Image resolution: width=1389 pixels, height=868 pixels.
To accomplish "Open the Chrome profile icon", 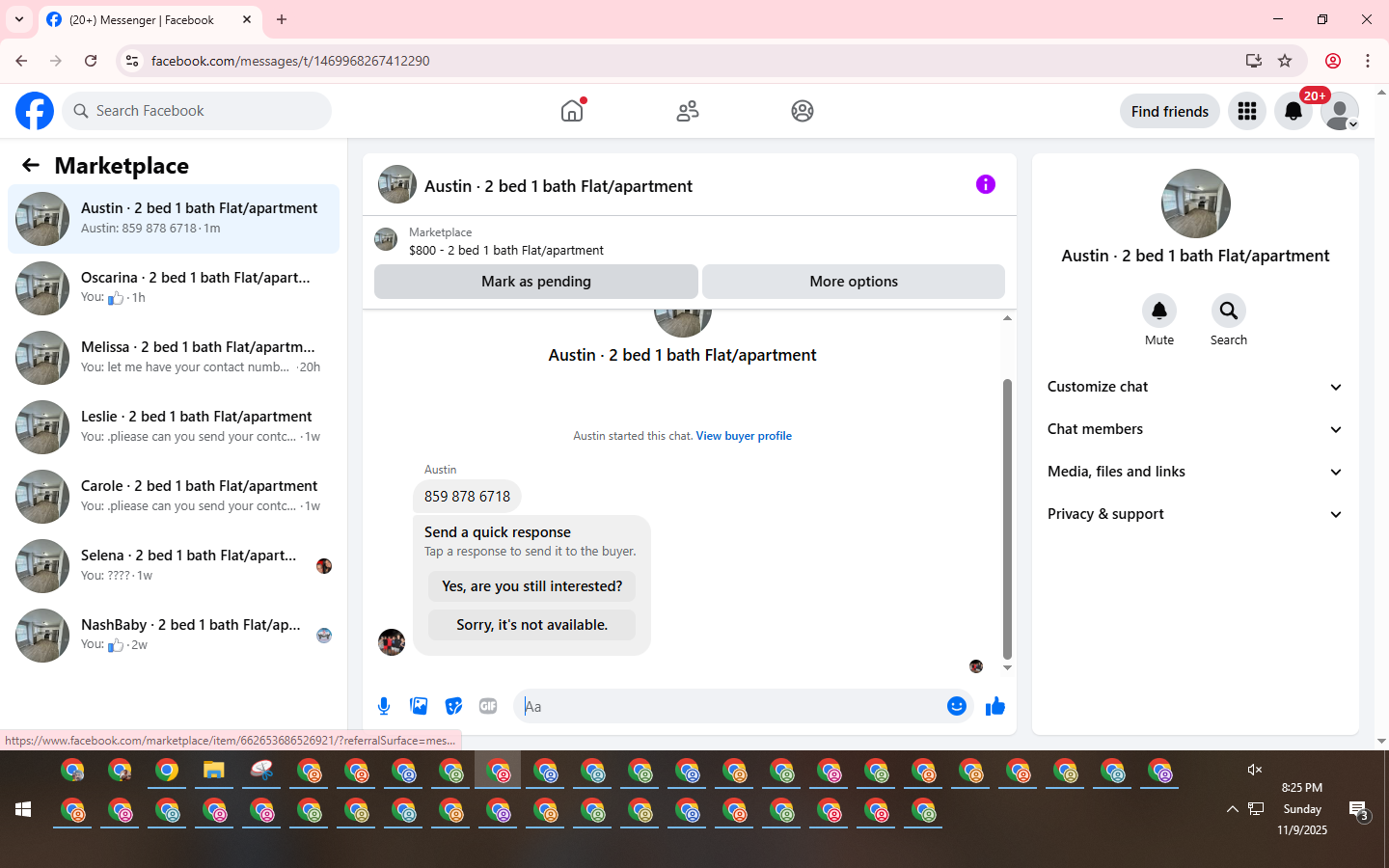I will [x=1333, y=61].
